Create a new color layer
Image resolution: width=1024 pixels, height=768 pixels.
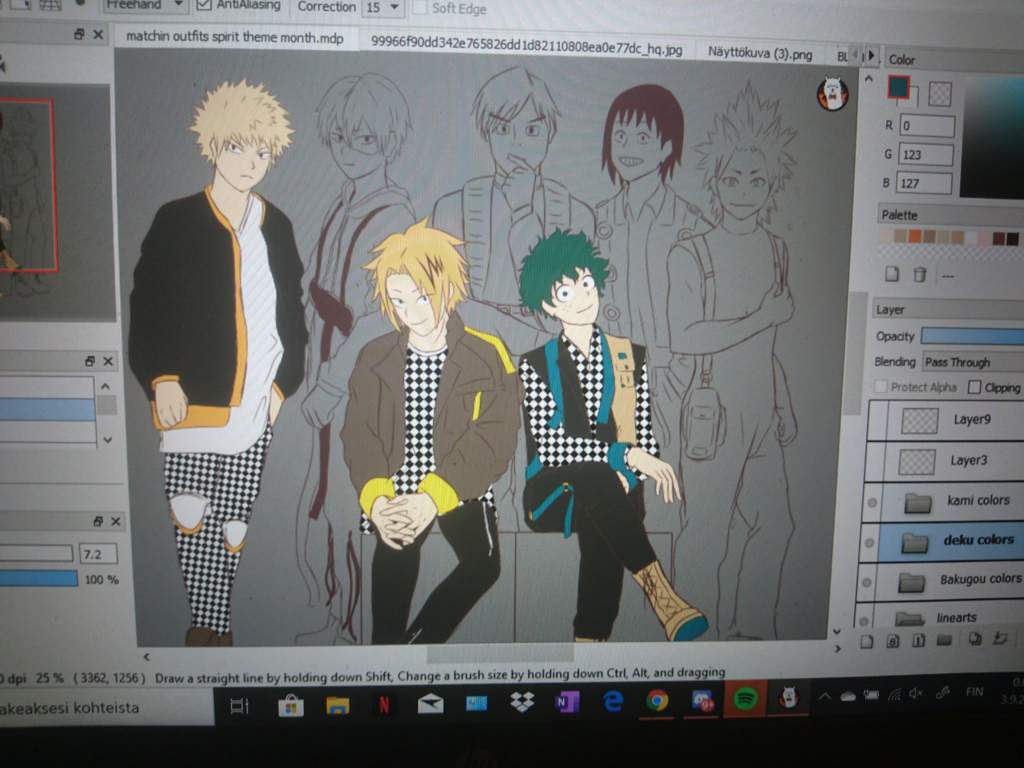(867, 641)
